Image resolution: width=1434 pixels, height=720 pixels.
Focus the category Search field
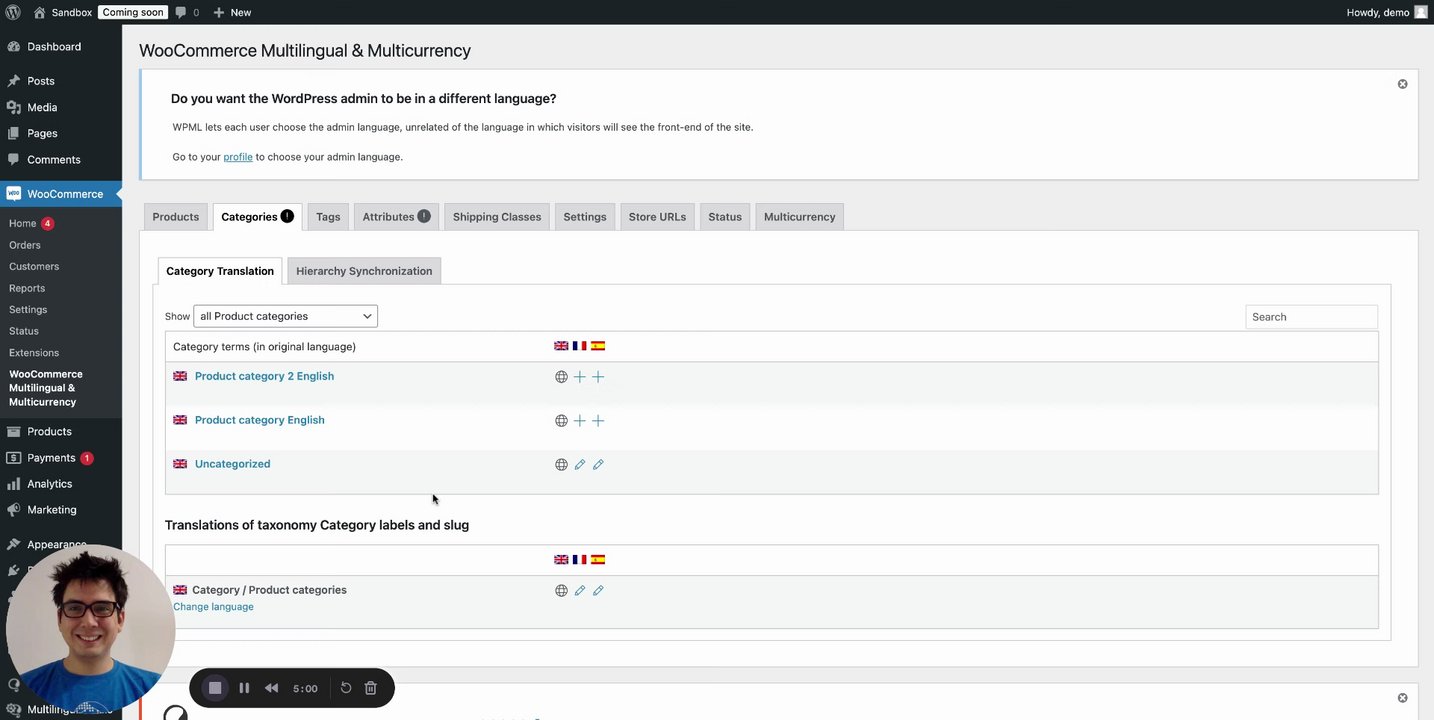pyautogui.click(x=1310, y=317)
